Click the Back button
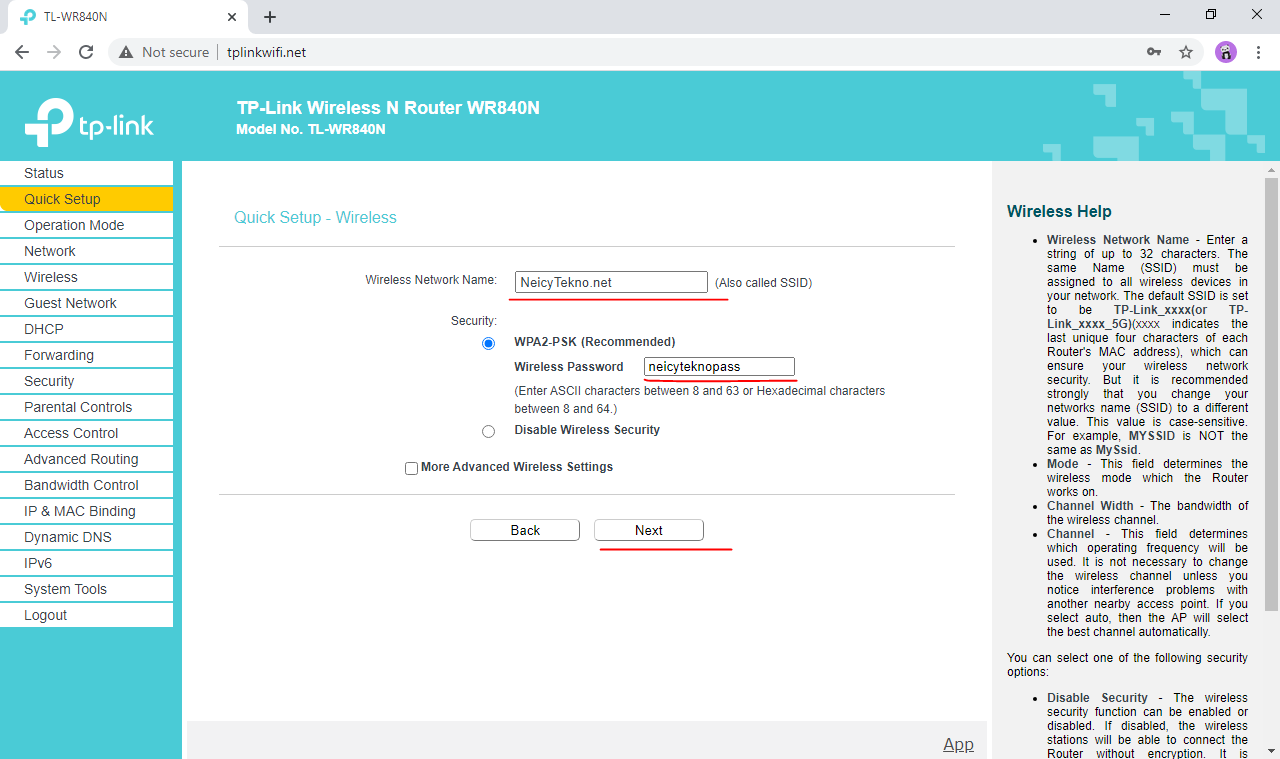Viewport: 1280px width, 759px height. coord(525,530)
